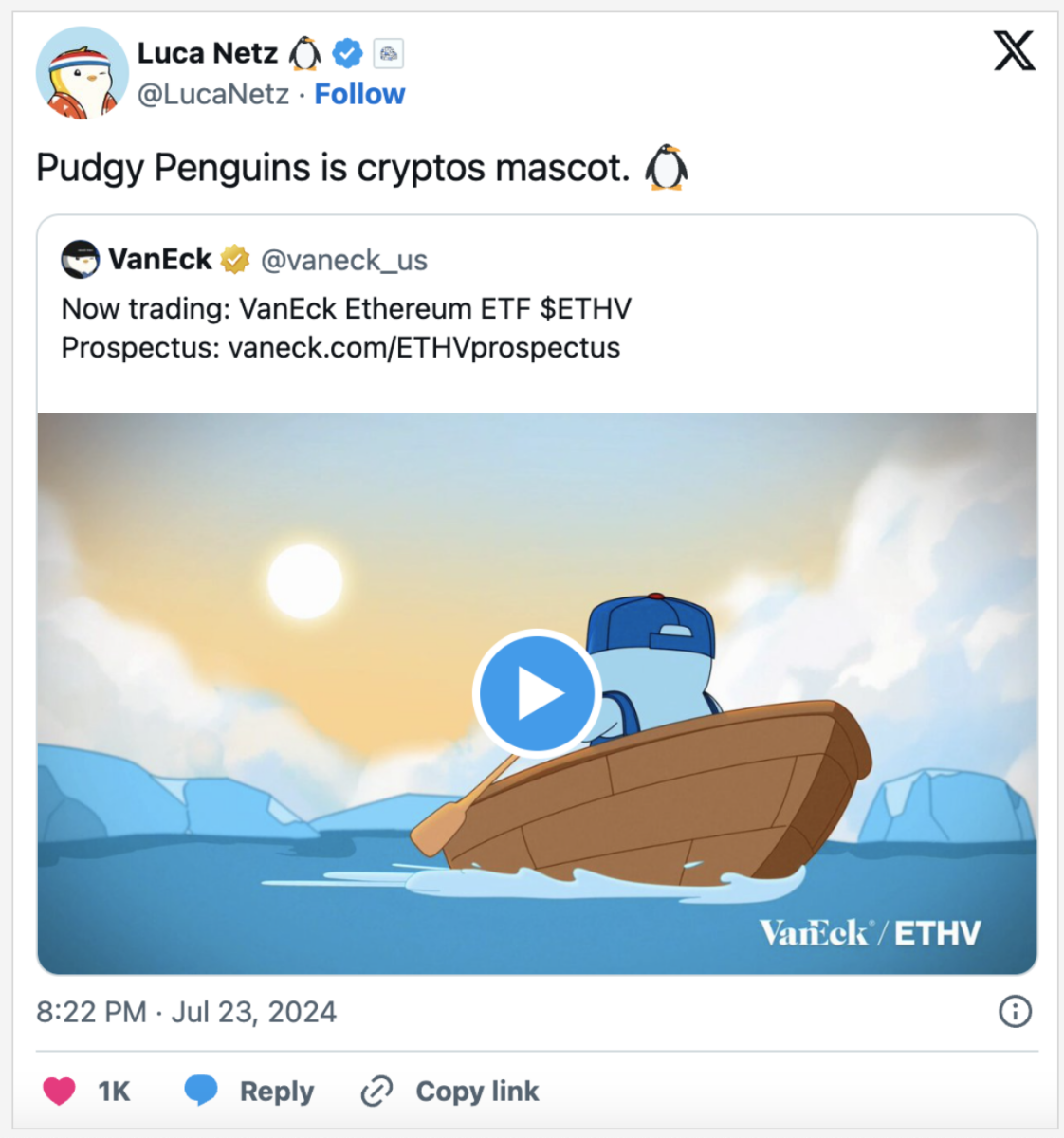The height and width of the screenshot is (1138, 1064).
Task: Open the vaneck.com/ETHVprospectus link
Action: 424,348
